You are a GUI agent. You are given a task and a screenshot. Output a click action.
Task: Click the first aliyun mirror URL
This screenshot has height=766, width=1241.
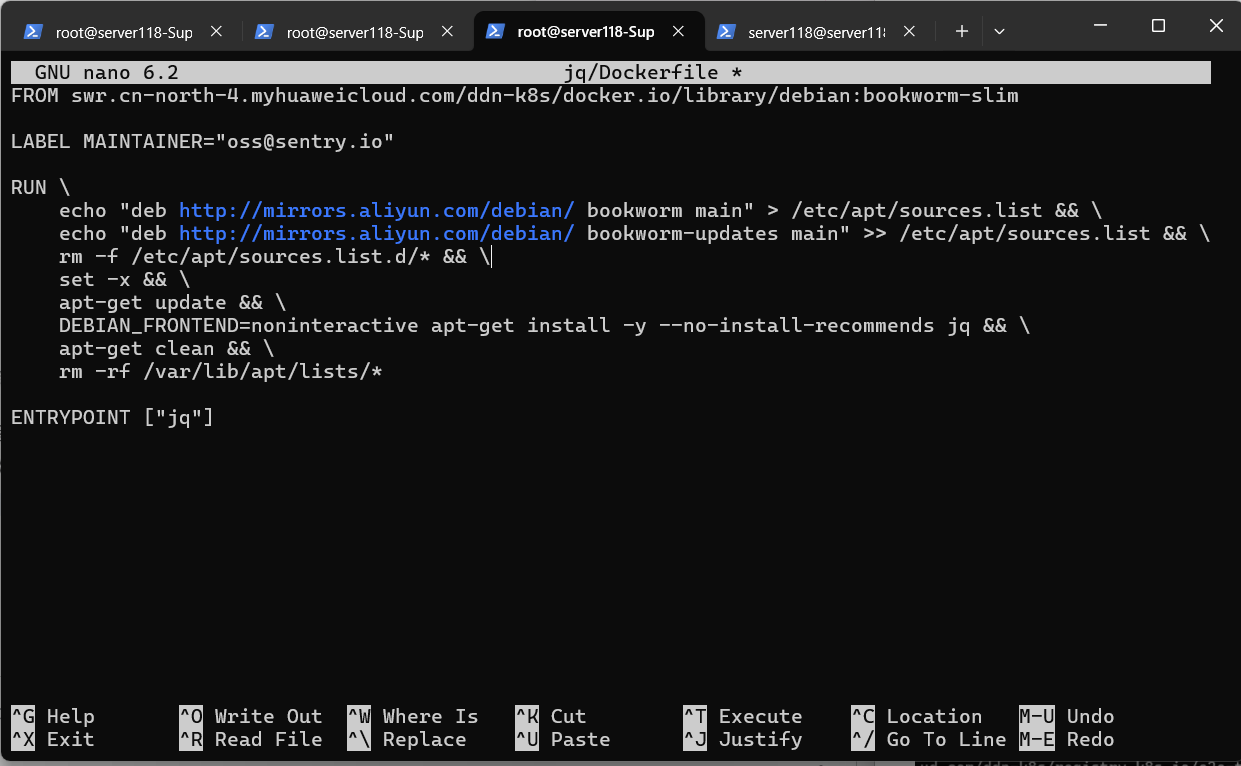[376, 210]
